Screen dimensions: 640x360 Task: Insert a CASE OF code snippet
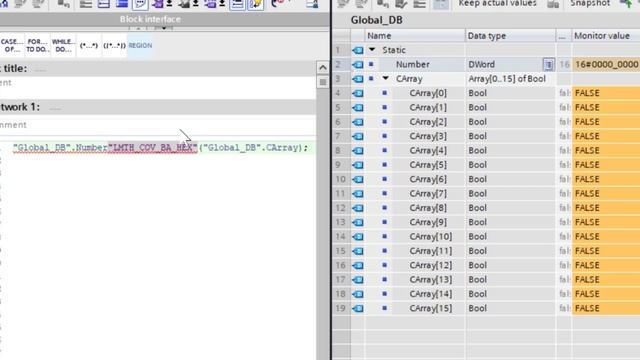click(12, 45)
